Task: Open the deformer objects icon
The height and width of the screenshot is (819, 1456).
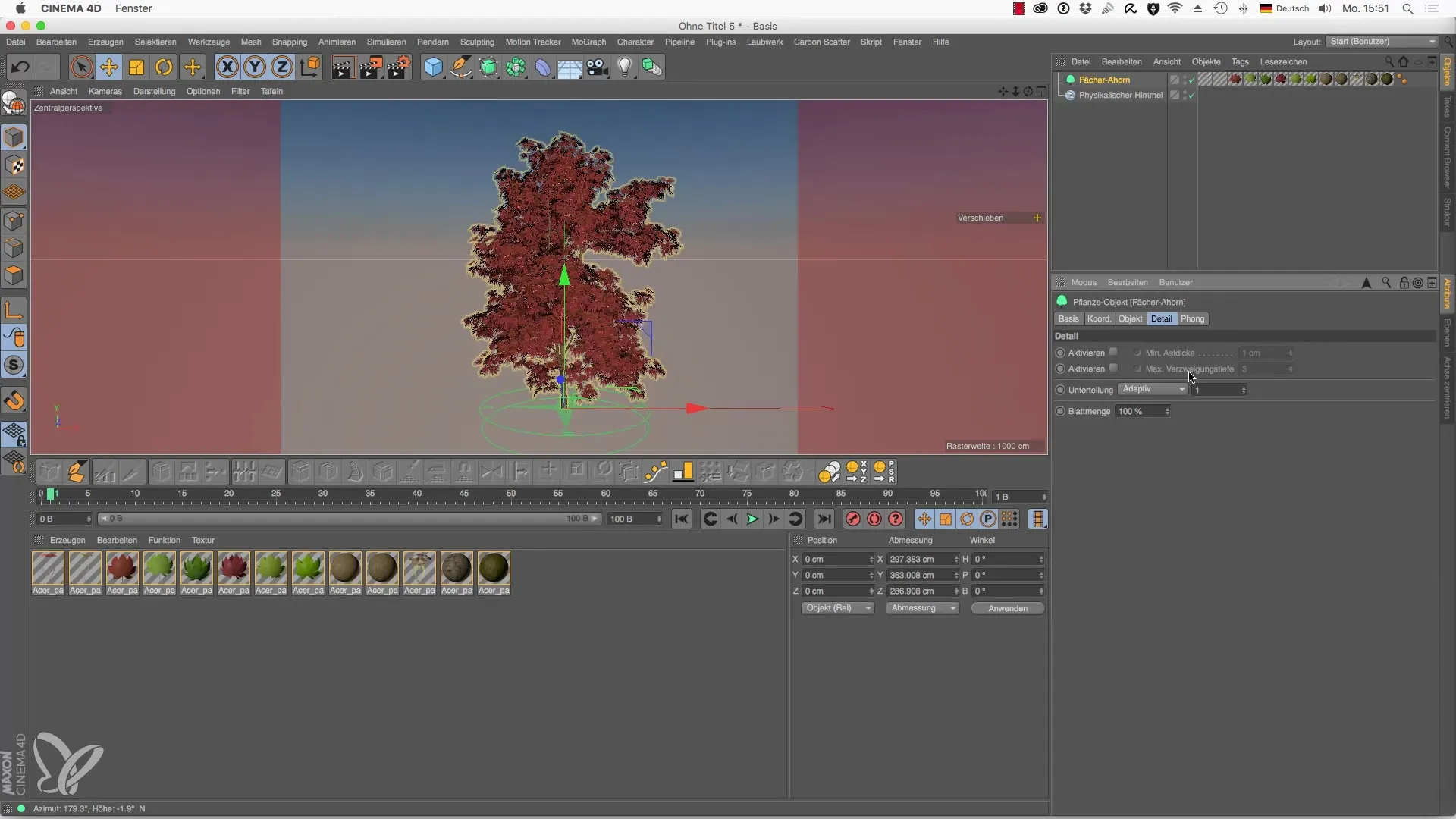Action: pos(543,67)
